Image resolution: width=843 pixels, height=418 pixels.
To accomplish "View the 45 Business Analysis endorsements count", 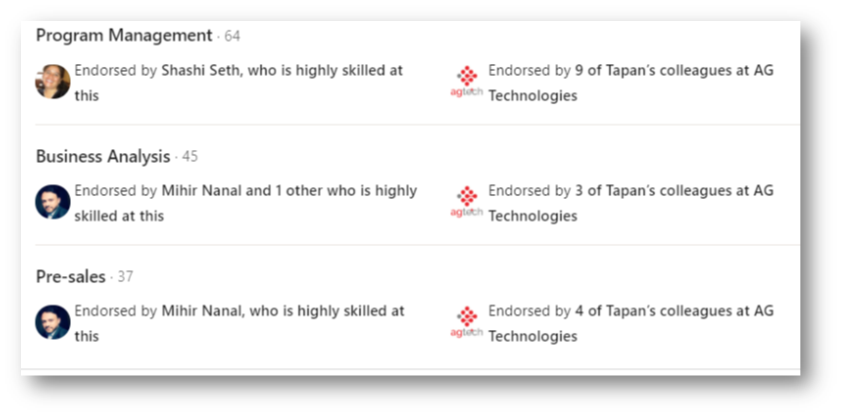I will pyautogui.click(x=190, y=157).
